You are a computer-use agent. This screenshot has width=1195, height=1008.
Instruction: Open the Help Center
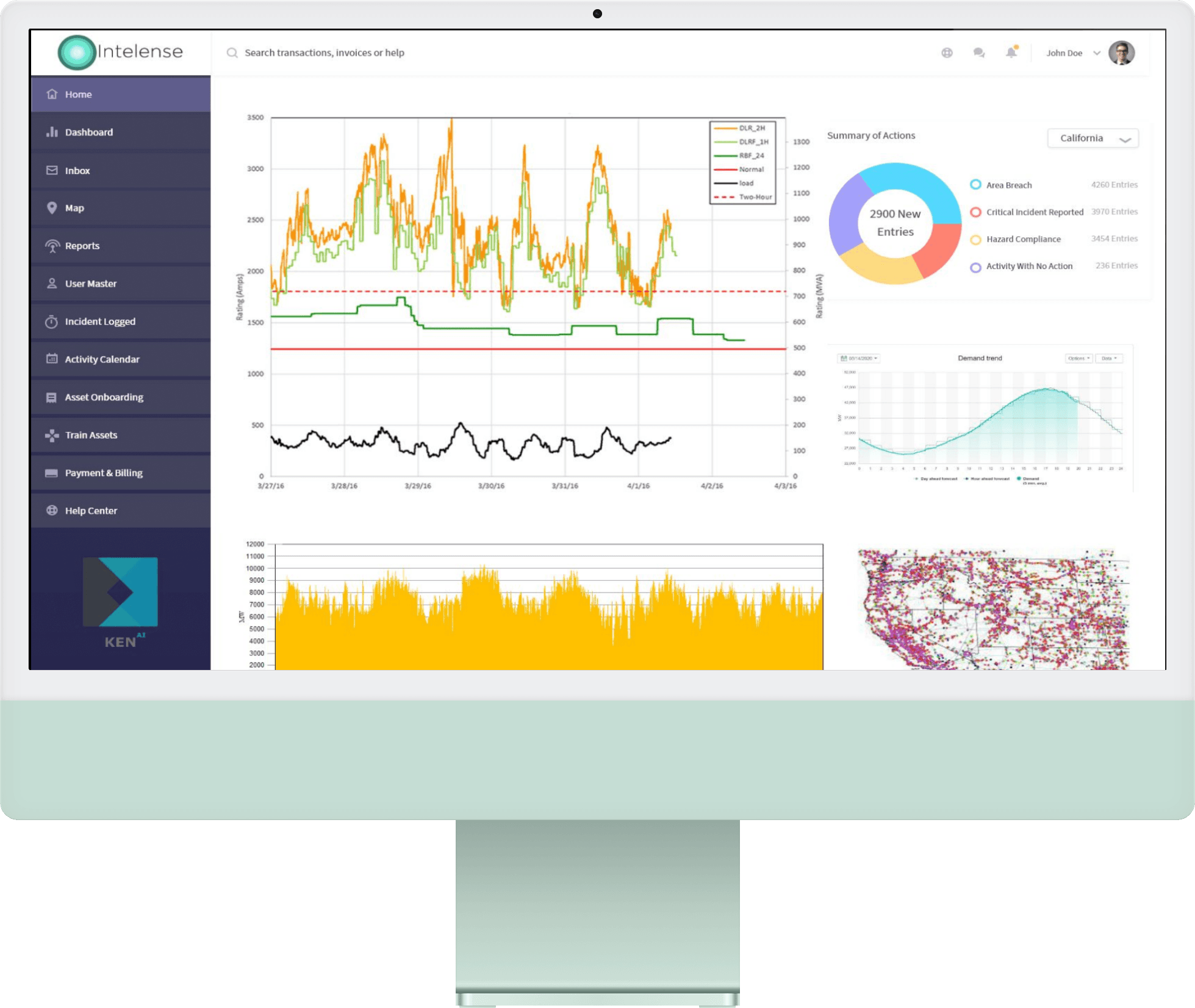(x=91, y=511)
